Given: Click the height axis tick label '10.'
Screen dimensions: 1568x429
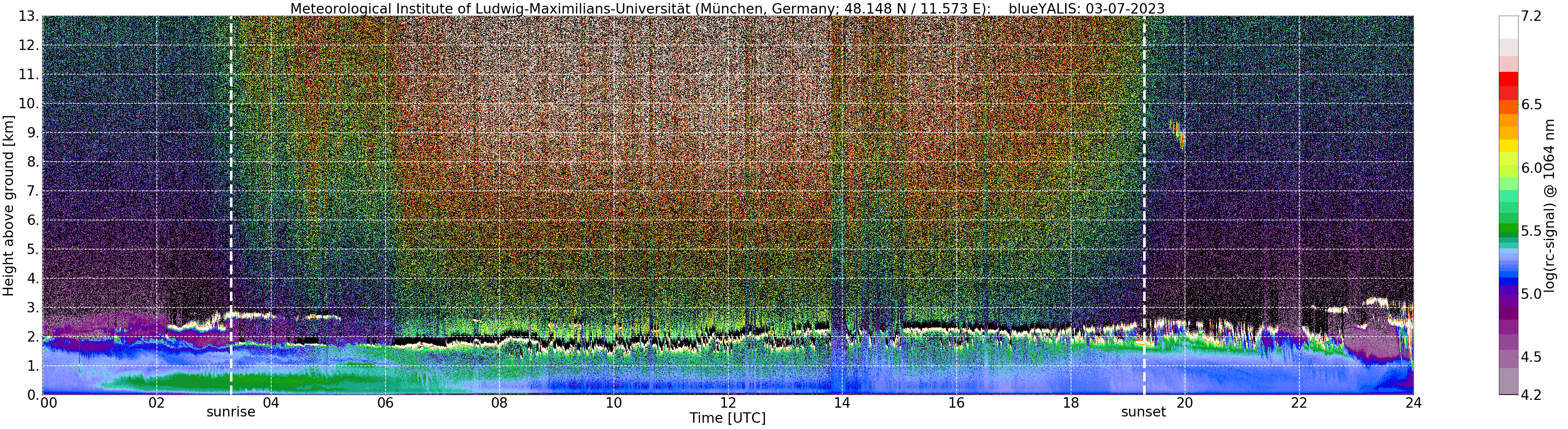Looking at the screenshot, I should coord(29,104).
